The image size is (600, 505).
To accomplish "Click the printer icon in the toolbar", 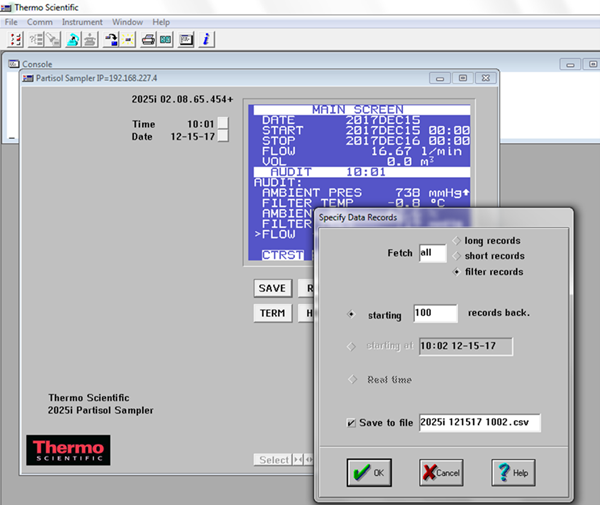I will point(148,40).
